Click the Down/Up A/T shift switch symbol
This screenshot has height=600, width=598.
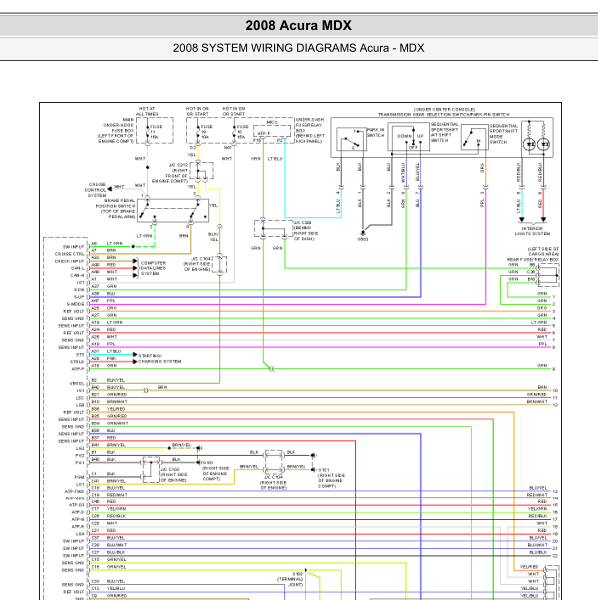point(409,137)
